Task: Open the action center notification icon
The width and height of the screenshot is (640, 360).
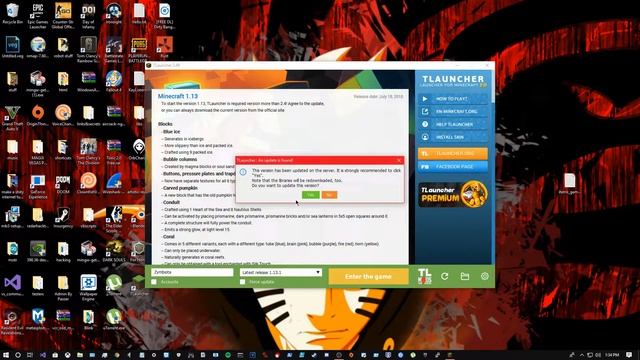Action: pyautogui.click(x=629, y=355)
